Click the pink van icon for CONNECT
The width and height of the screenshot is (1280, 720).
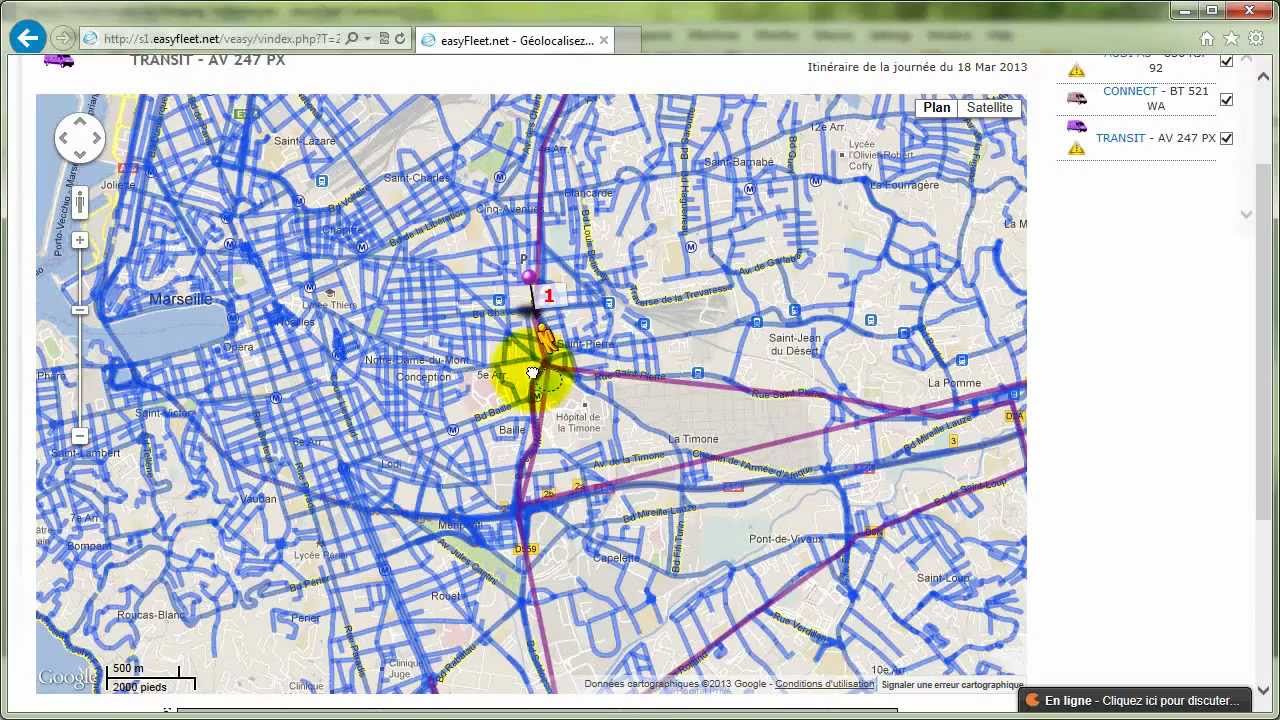pos(1077,98)
